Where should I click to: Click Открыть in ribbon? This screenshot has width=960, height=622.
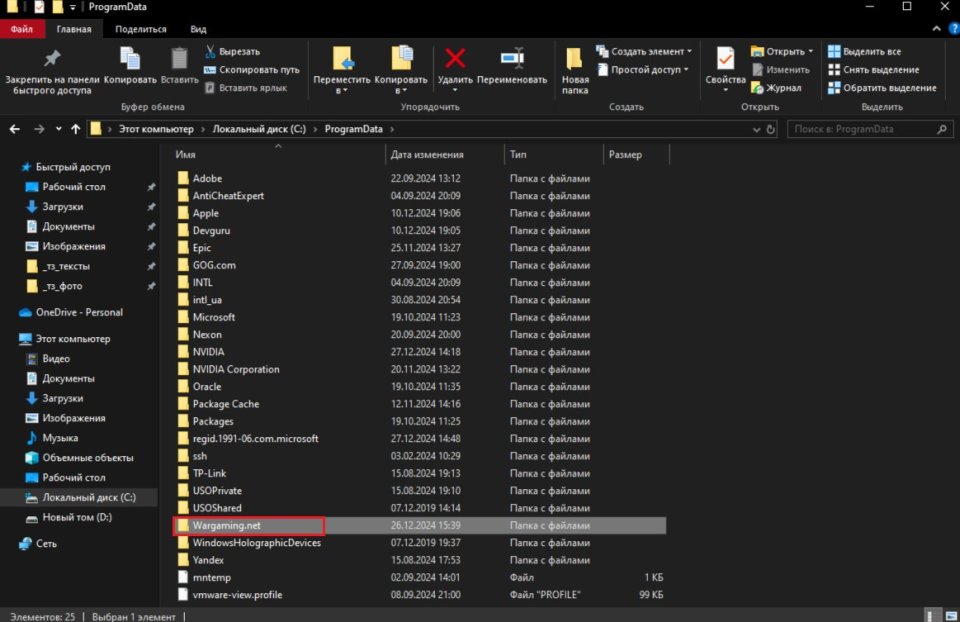coord(782,51)
